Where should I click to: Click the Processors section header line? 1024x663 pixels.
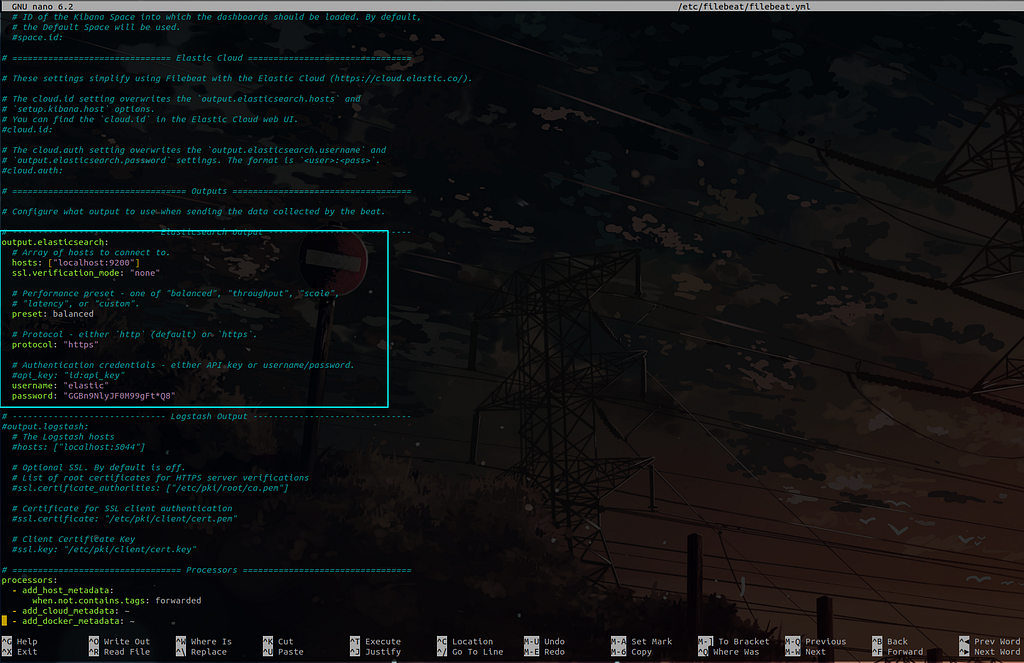click(206, 570)
